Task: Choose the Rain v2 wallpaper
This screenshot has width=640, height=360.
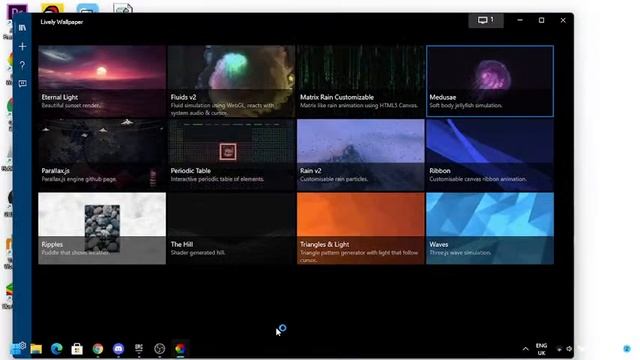Action: 361,155
